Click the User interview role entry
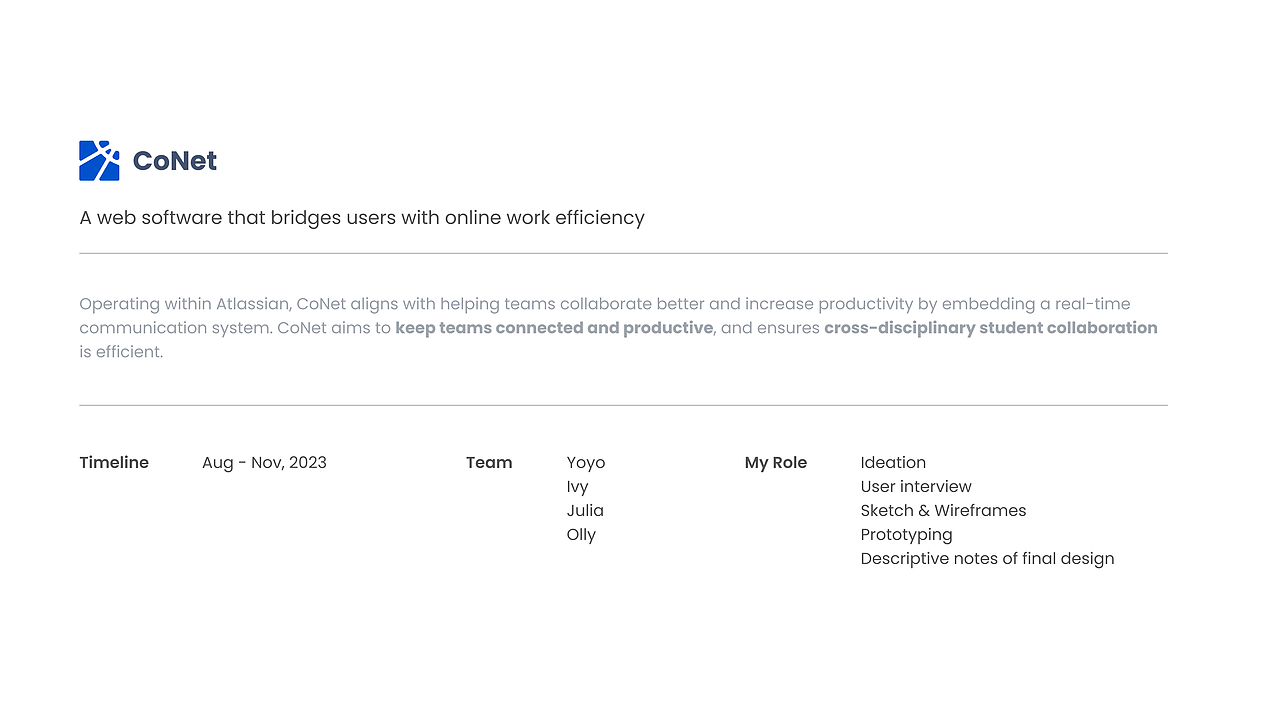 [x=916, y=487]
